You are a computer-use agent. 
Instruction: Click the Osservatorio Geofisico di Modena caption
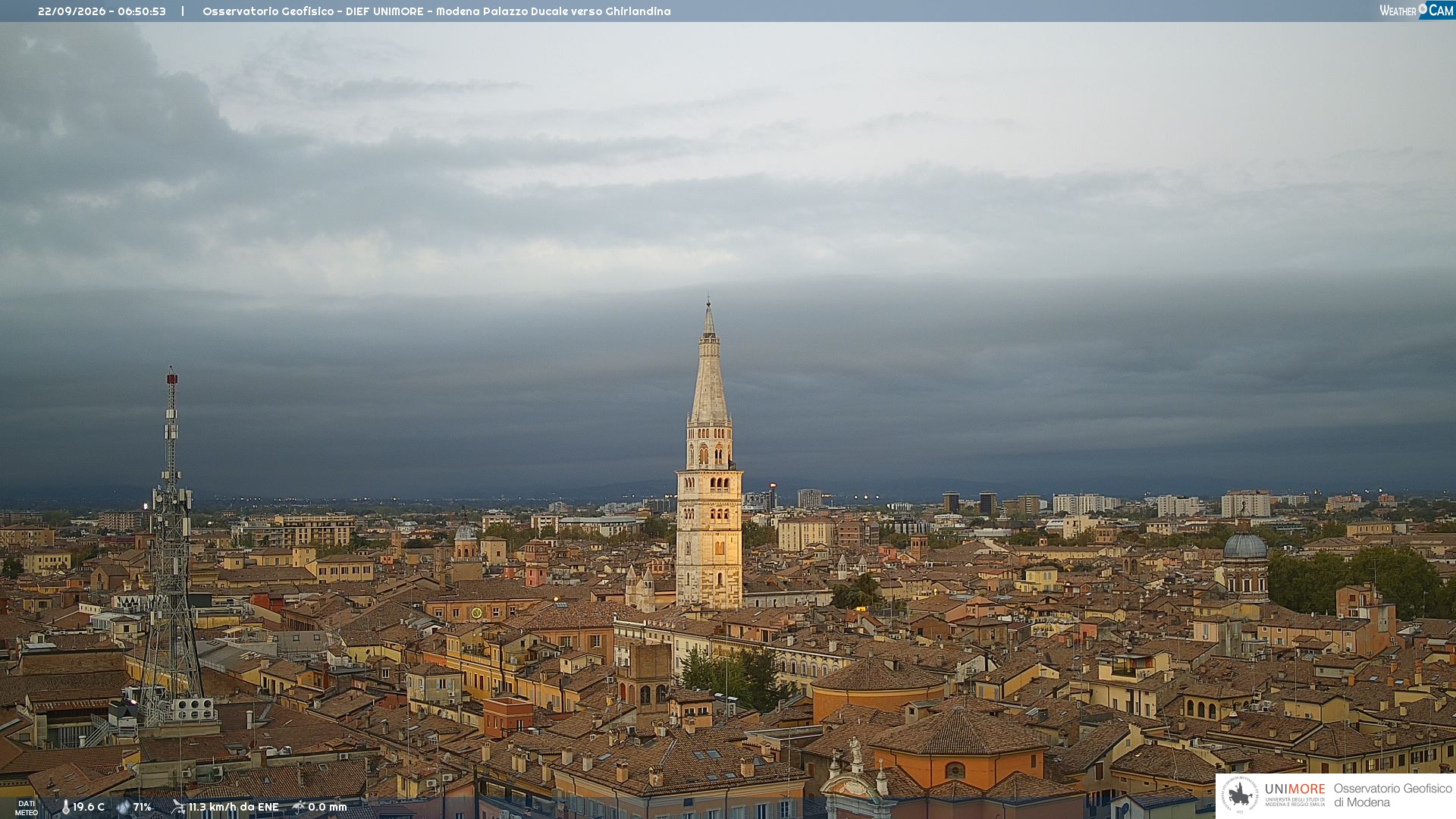pyautogui.click(x=1392, y=795)
